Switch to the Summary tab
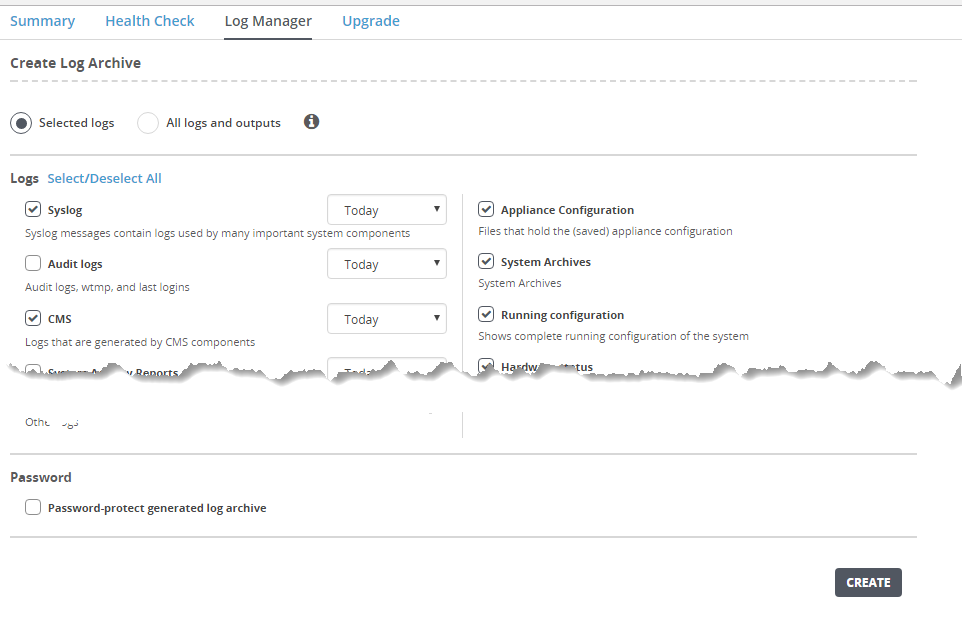962x619 pixels. [x=42, y=21]
